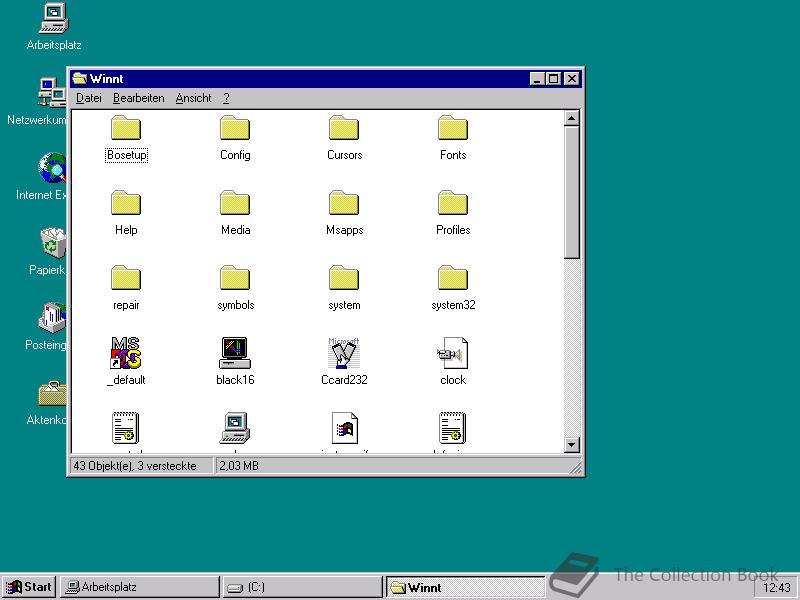This screenshot has width=800, height=600.
Task: Select the black16 file icon
Action: click(235, 353)
